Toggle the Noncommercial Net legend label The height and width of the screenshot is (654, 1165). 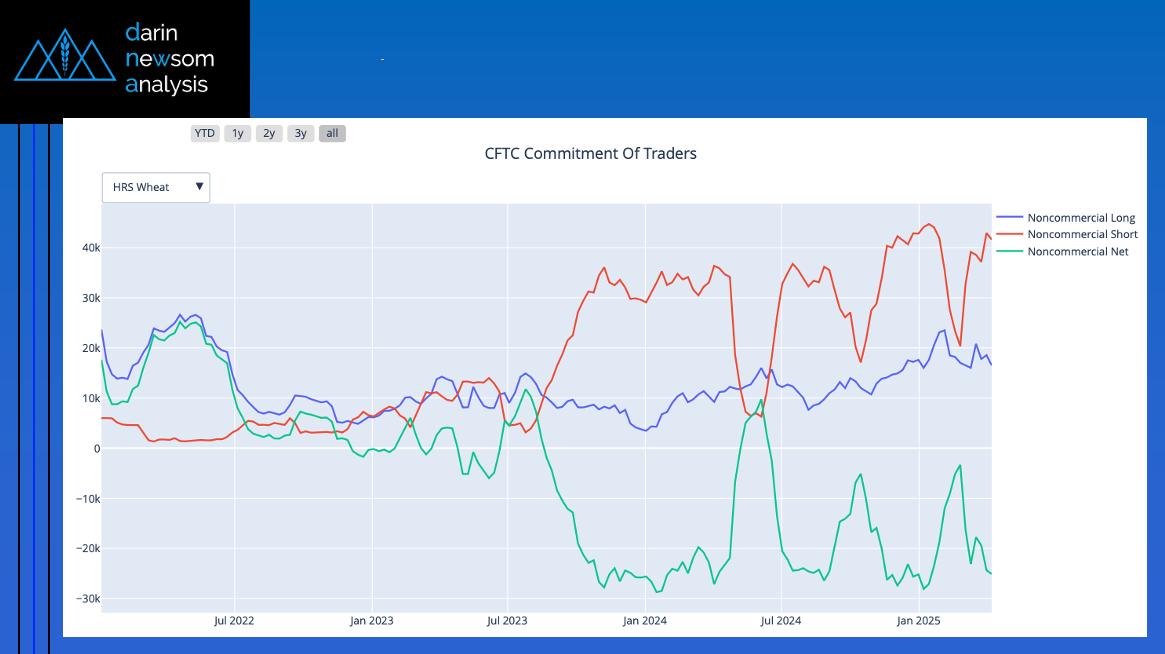point(1077,252)
